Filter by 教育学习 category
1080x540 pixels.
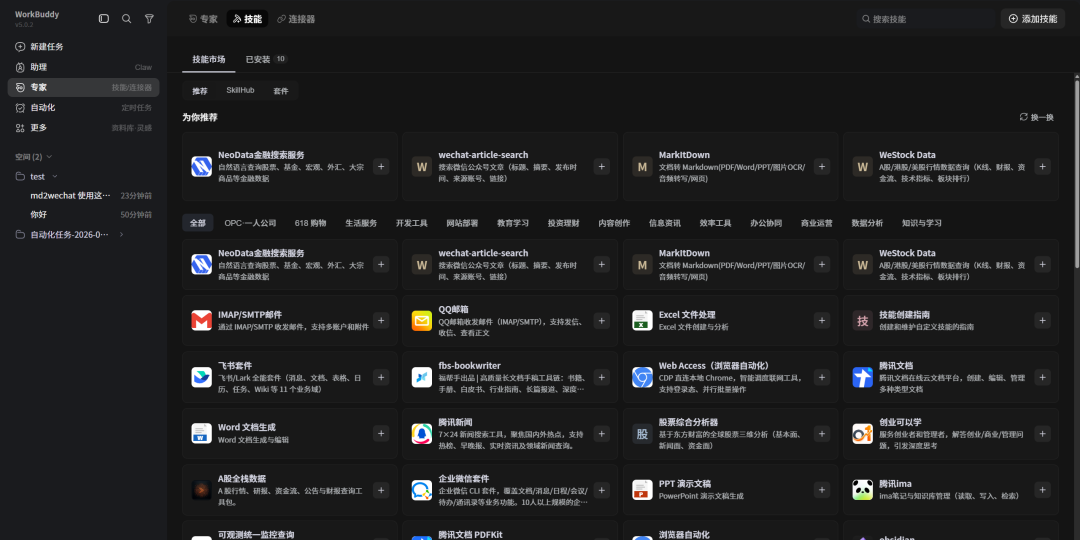[x=513, y=223]
